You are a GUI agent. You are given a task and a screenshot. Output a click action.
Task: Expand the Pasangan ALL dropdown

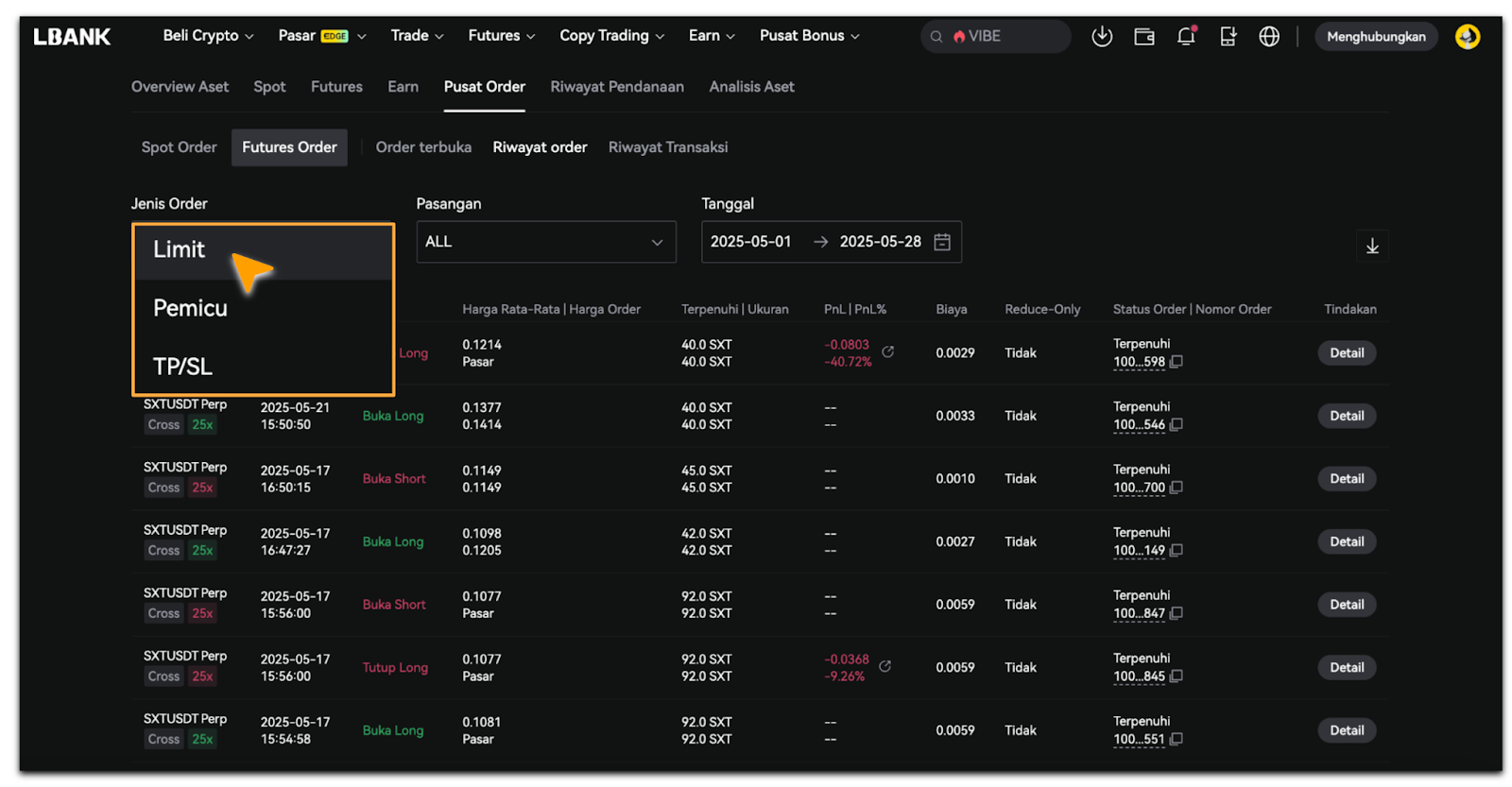point(545,242)
